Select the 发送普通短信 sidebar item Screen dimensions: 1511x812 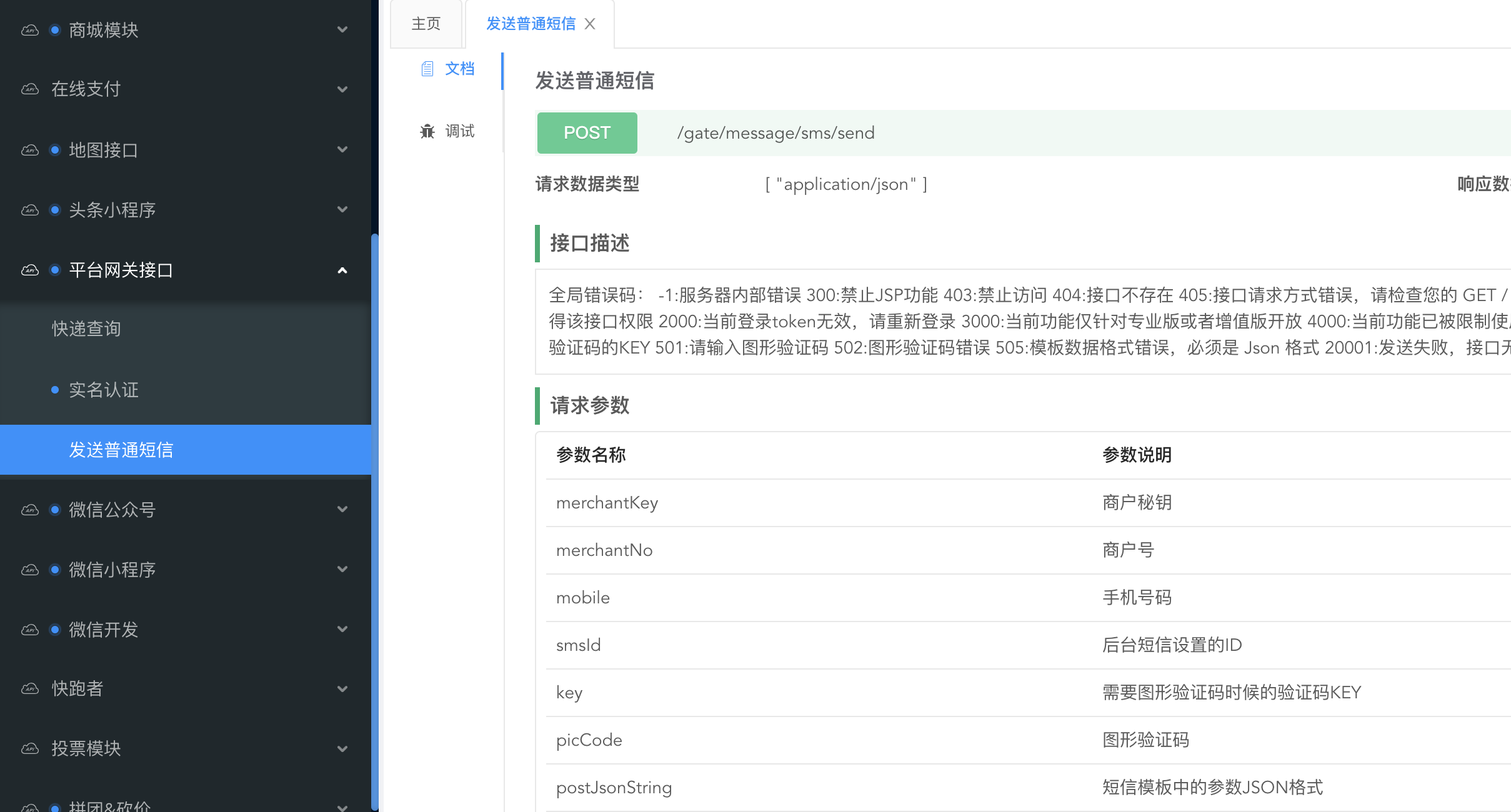coord(121,450)
